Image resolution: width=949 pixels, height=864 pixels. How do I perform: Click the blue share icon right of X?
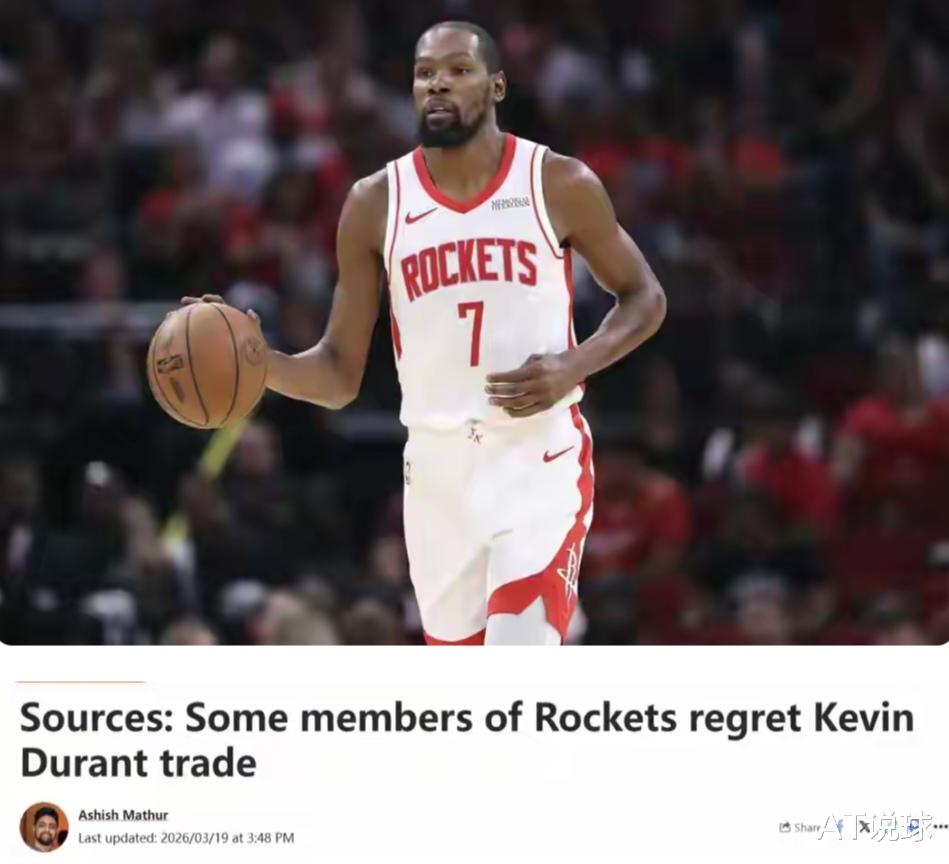(x=913, y=826)
